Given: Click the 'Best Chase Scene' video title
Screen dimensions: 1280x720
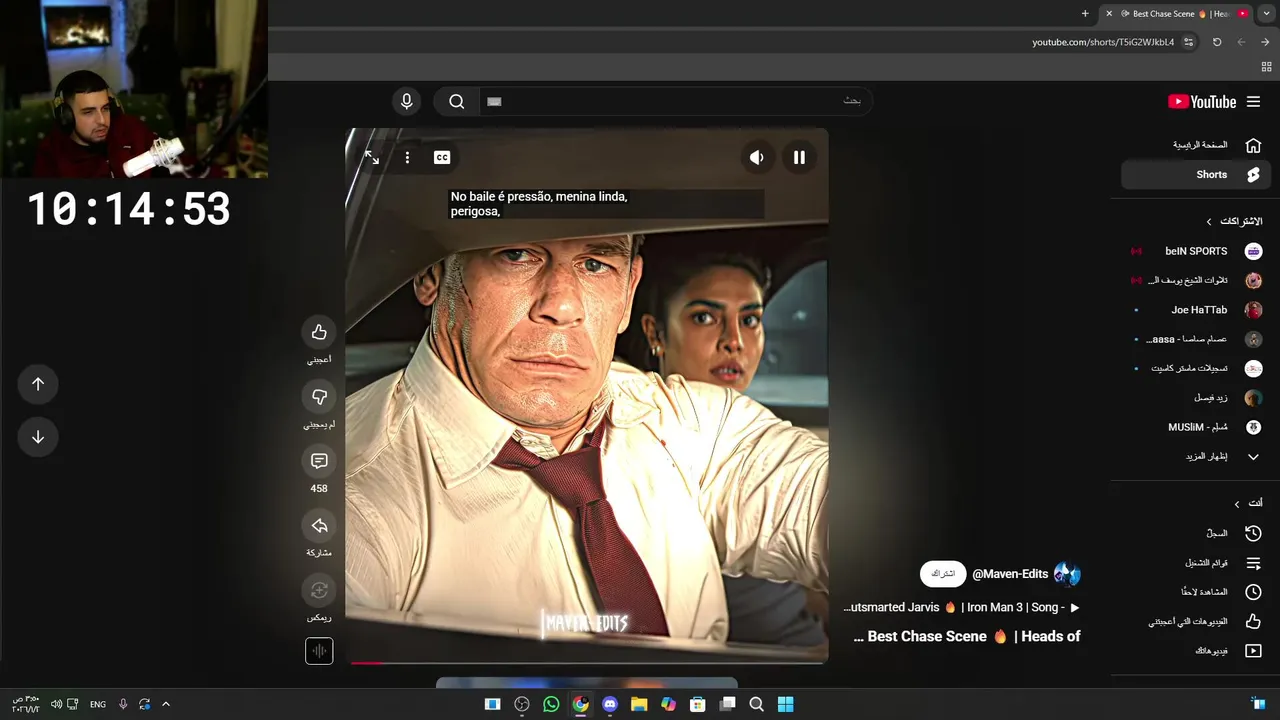Looking at the screenshot, I should tap(967, 636).
